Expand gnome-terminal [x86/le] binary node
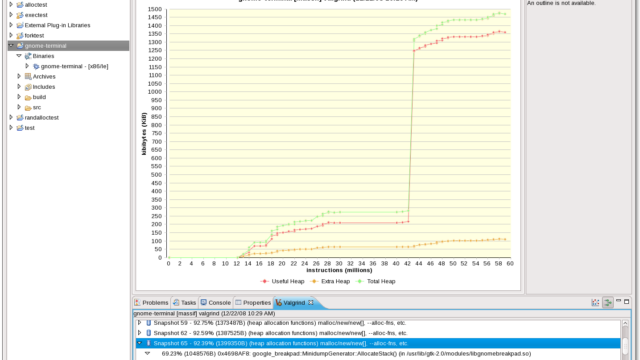 27,66
